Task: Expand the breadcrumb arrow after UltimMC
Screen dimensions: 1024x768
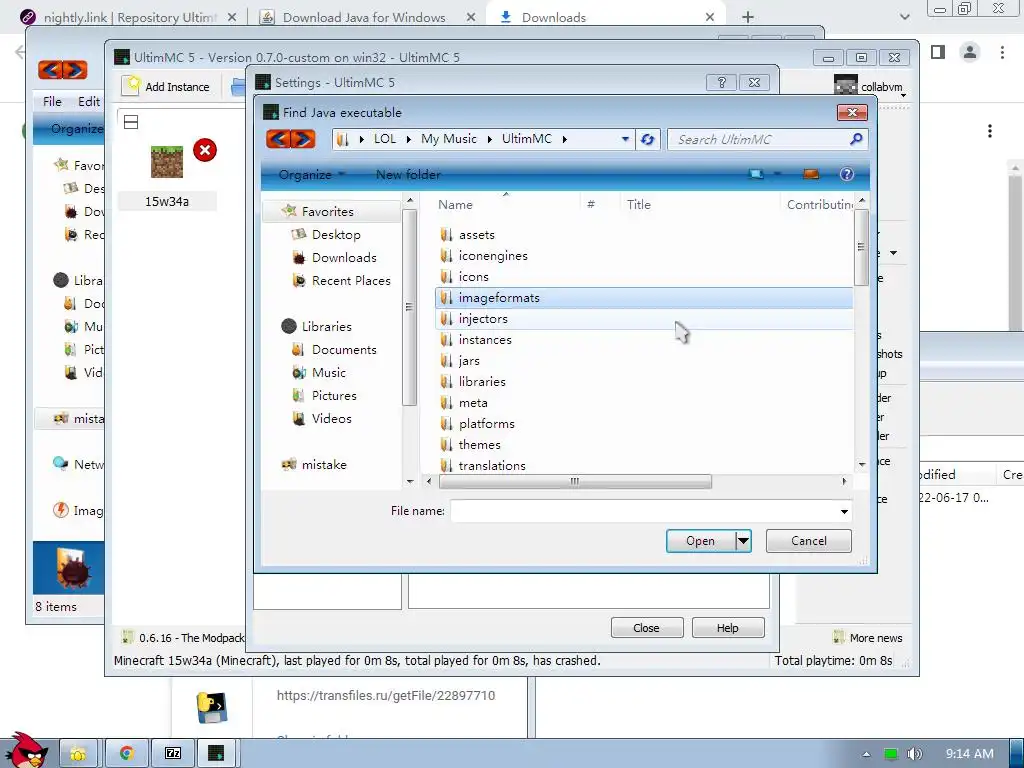Action: (x=564, y=139)
